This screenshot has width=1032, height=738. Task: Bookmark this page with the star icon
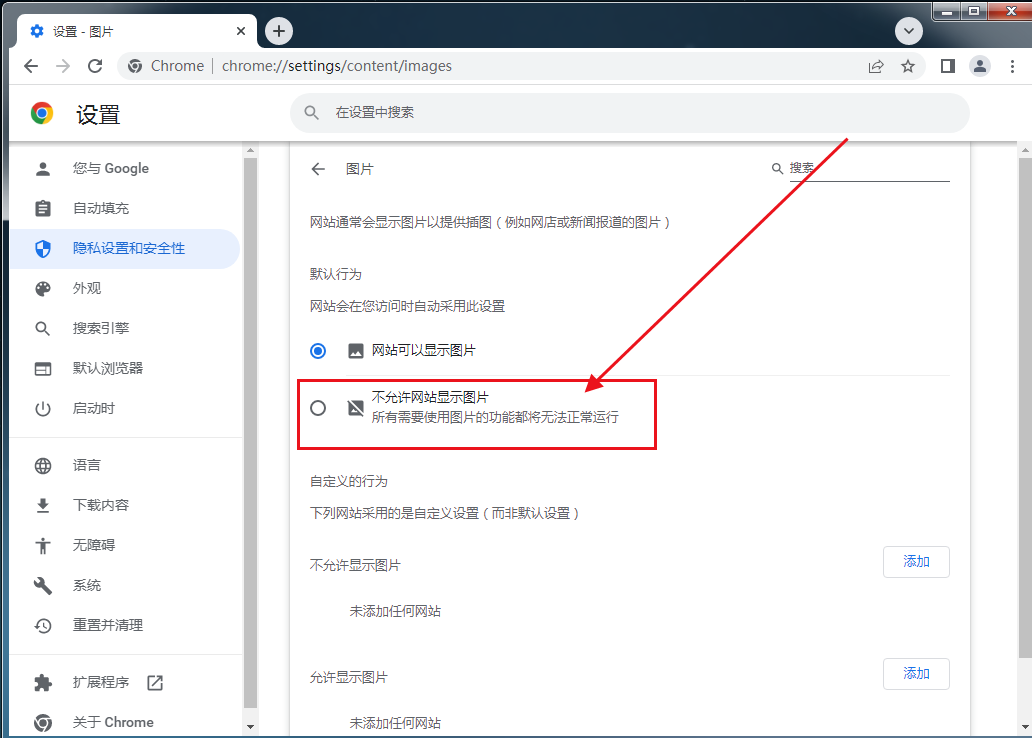click(908, 66)
